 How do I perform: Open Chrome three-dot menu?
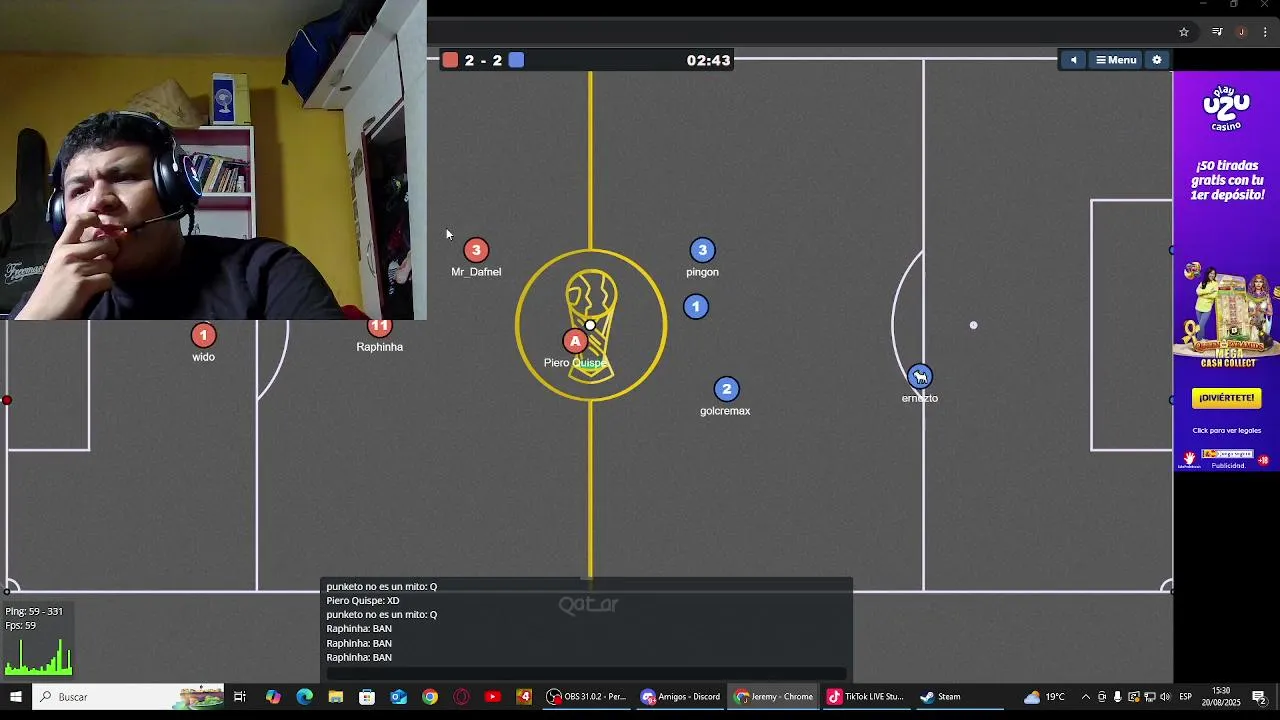click(1265, 32)
